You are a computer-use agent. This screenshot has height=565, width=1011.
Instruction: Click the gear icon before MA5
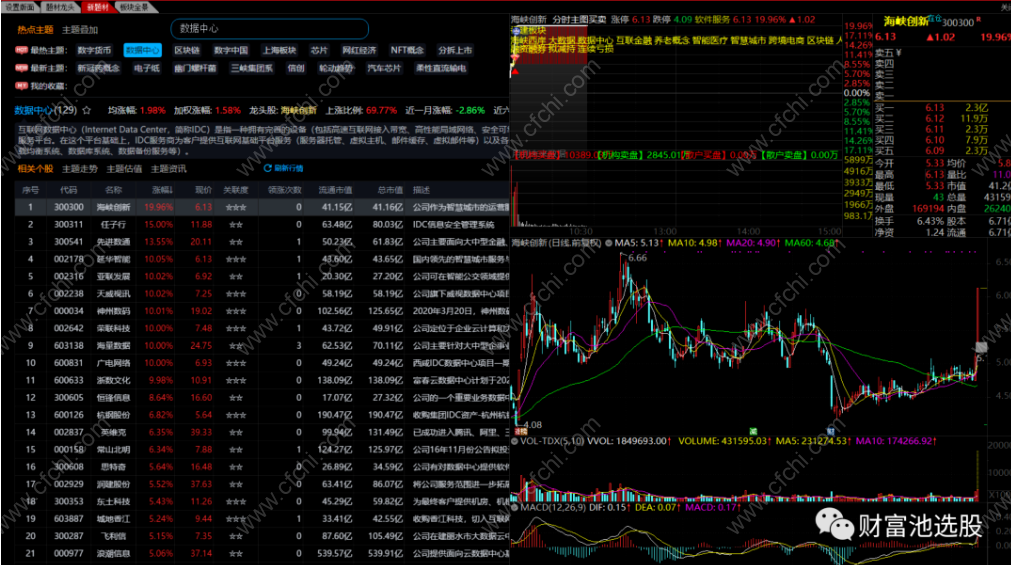tap(608, 243)
